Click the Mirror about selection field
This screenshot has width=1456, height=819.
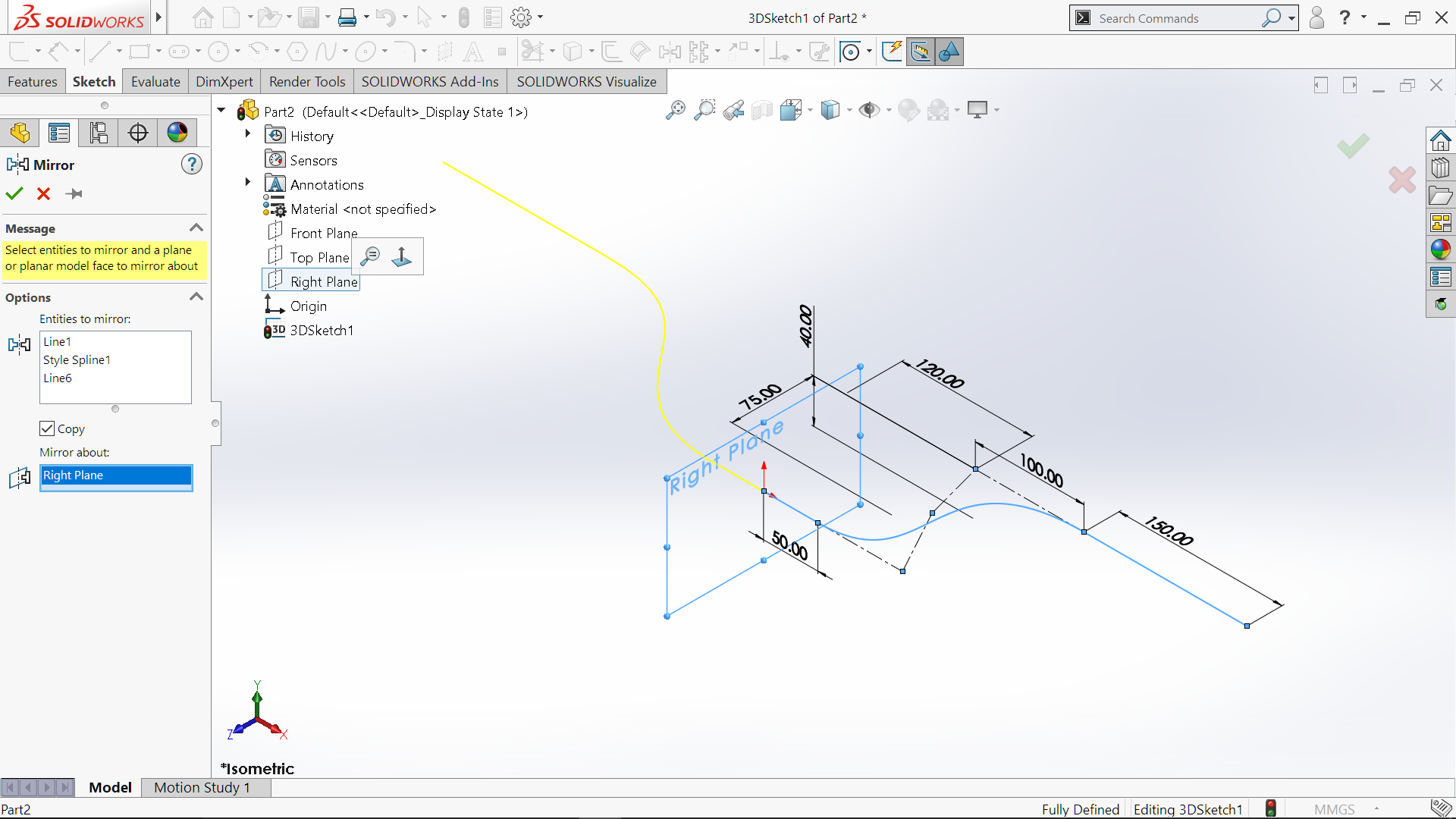pyautogui.click(x=116, y=475)
